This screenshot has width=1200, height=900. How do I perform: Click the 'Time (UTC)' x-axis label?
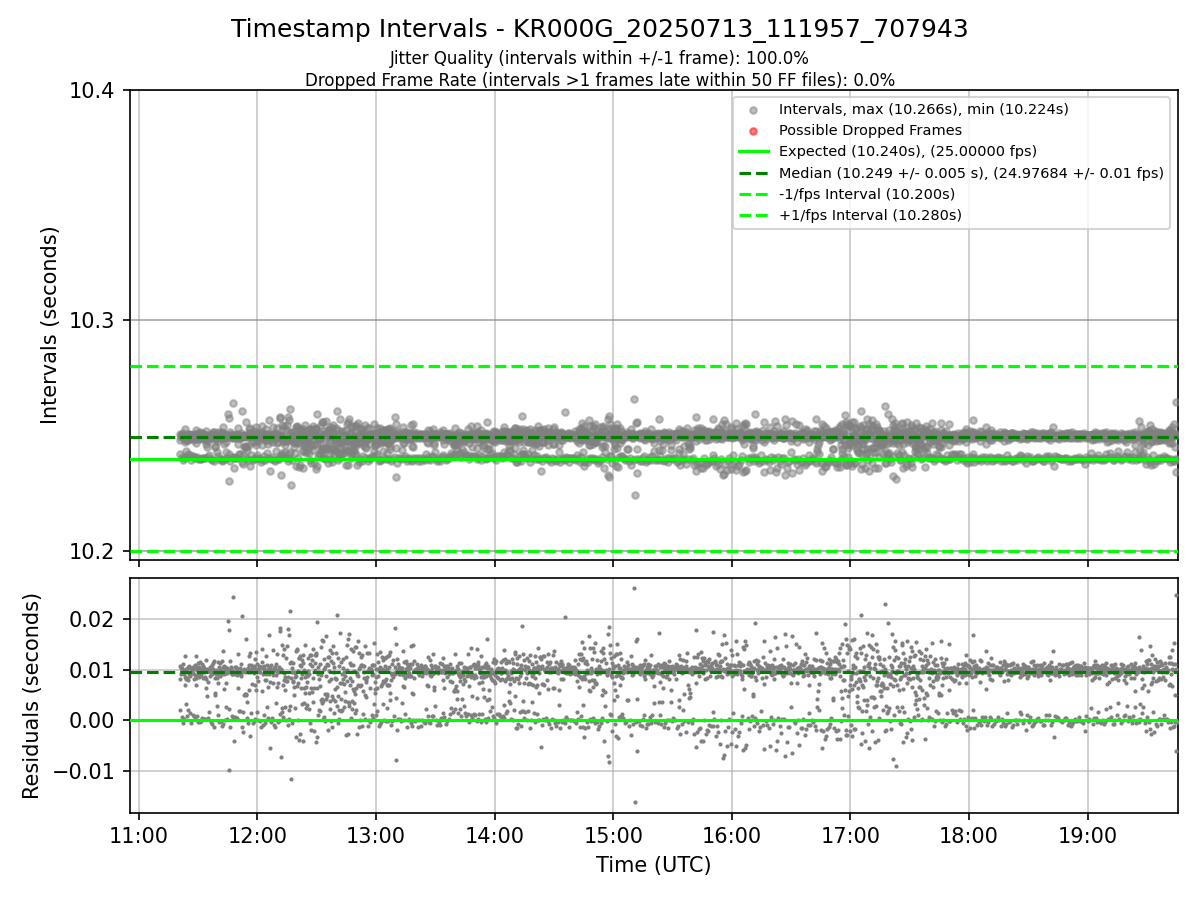[x=653, y=865]
